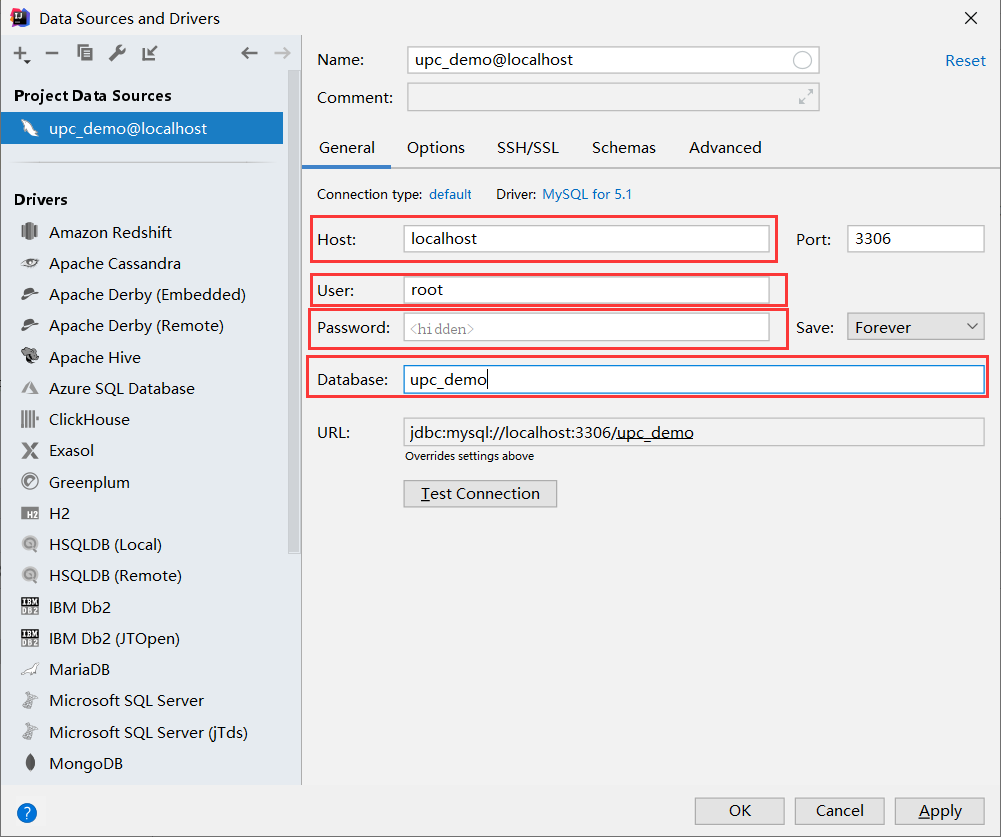Image resolution: width=1002 pixels, height=838 pixels.
Task: Open the Schemas tab
Action: coord(624,148)
